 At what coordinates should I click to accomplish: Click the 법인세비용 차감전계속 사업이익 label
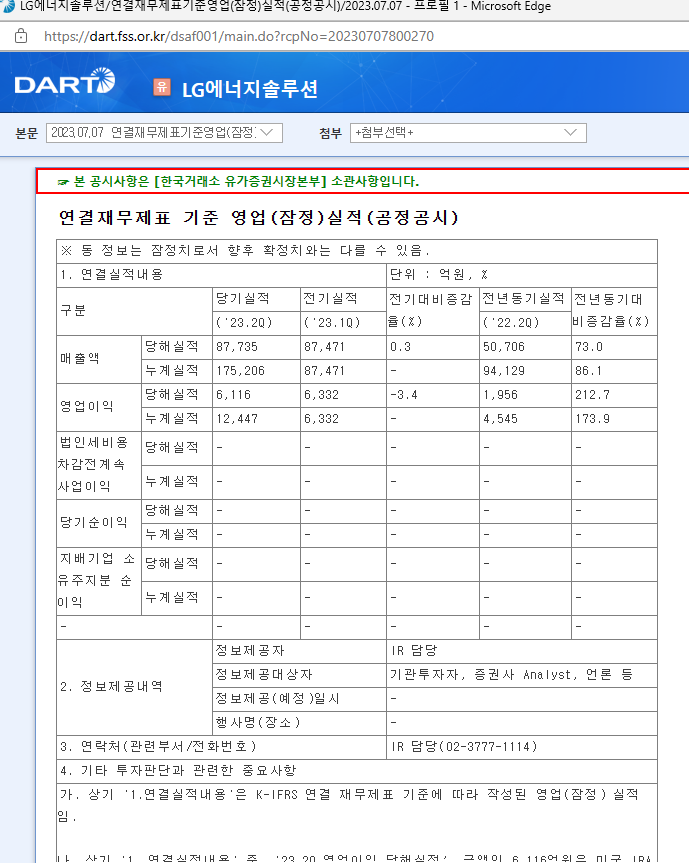coord(92,465)
